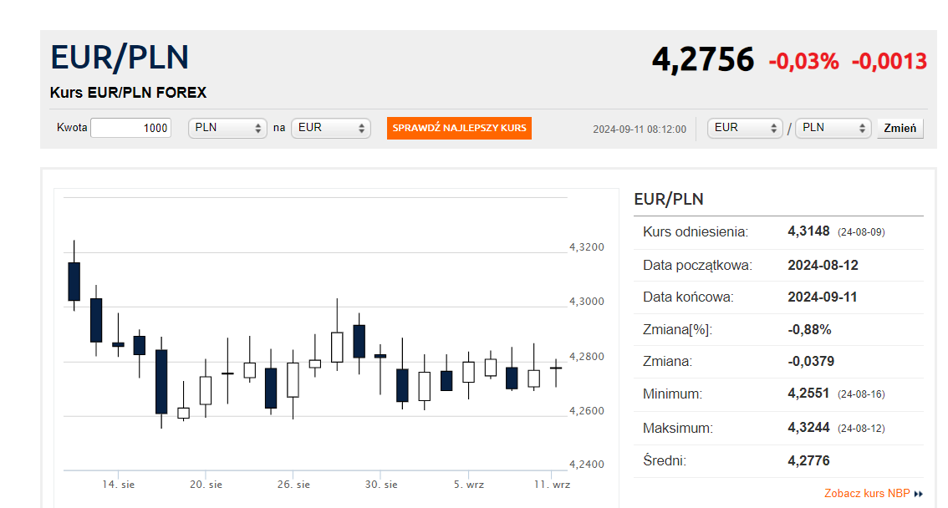Click the Kurs EUR/PLN FOREX subtitle
948x508 pixels.
point(128,93)
